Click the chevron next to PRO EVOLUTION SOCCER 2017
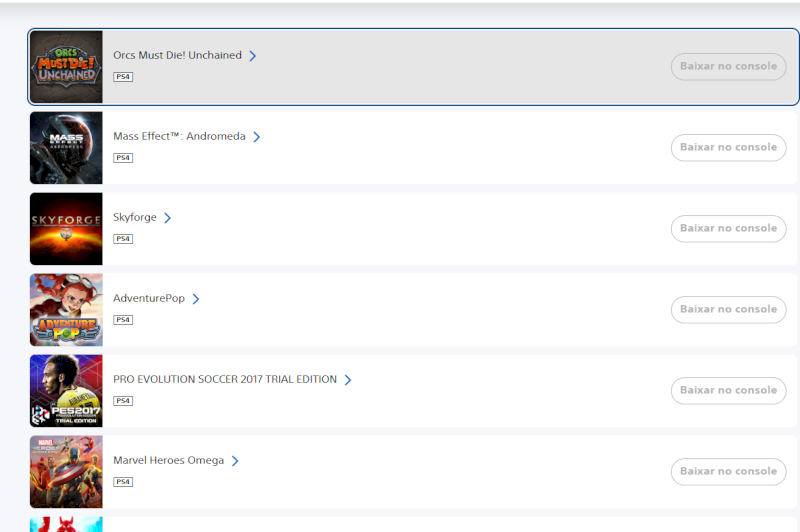 point(348,380)
